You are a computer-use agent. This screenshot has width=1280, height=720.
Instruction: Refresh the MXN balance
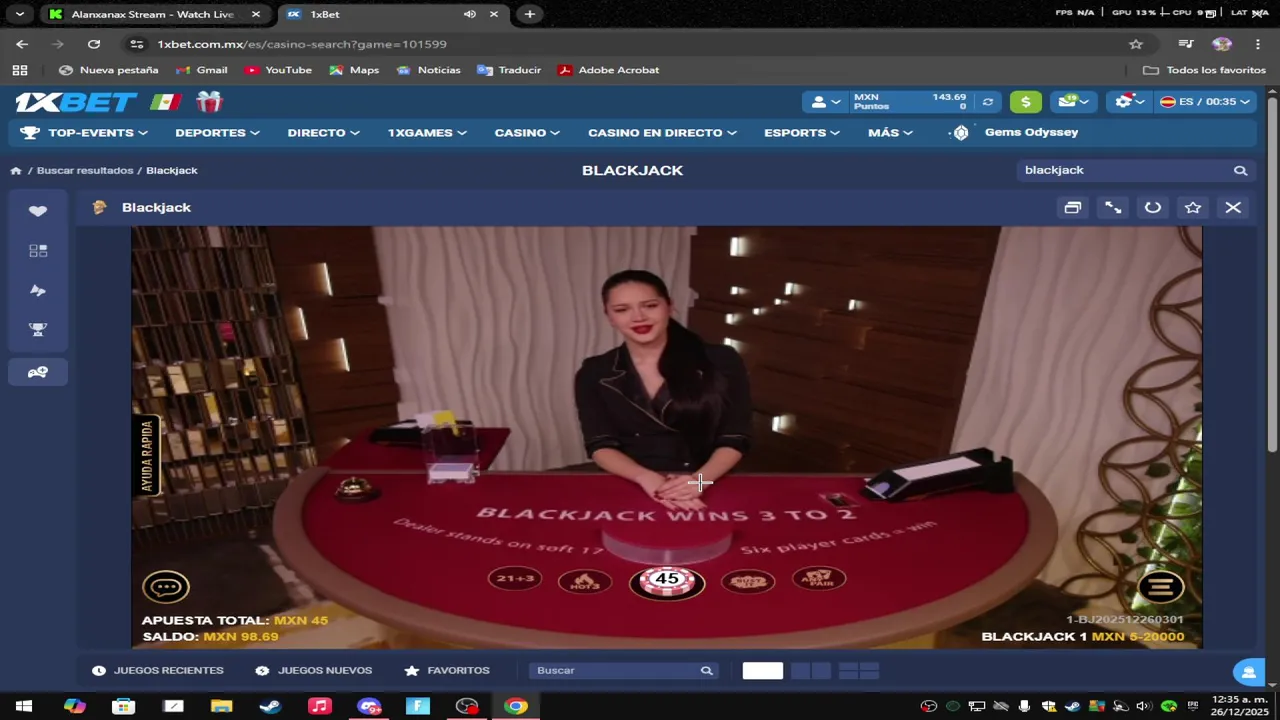[x=988, y=102]
